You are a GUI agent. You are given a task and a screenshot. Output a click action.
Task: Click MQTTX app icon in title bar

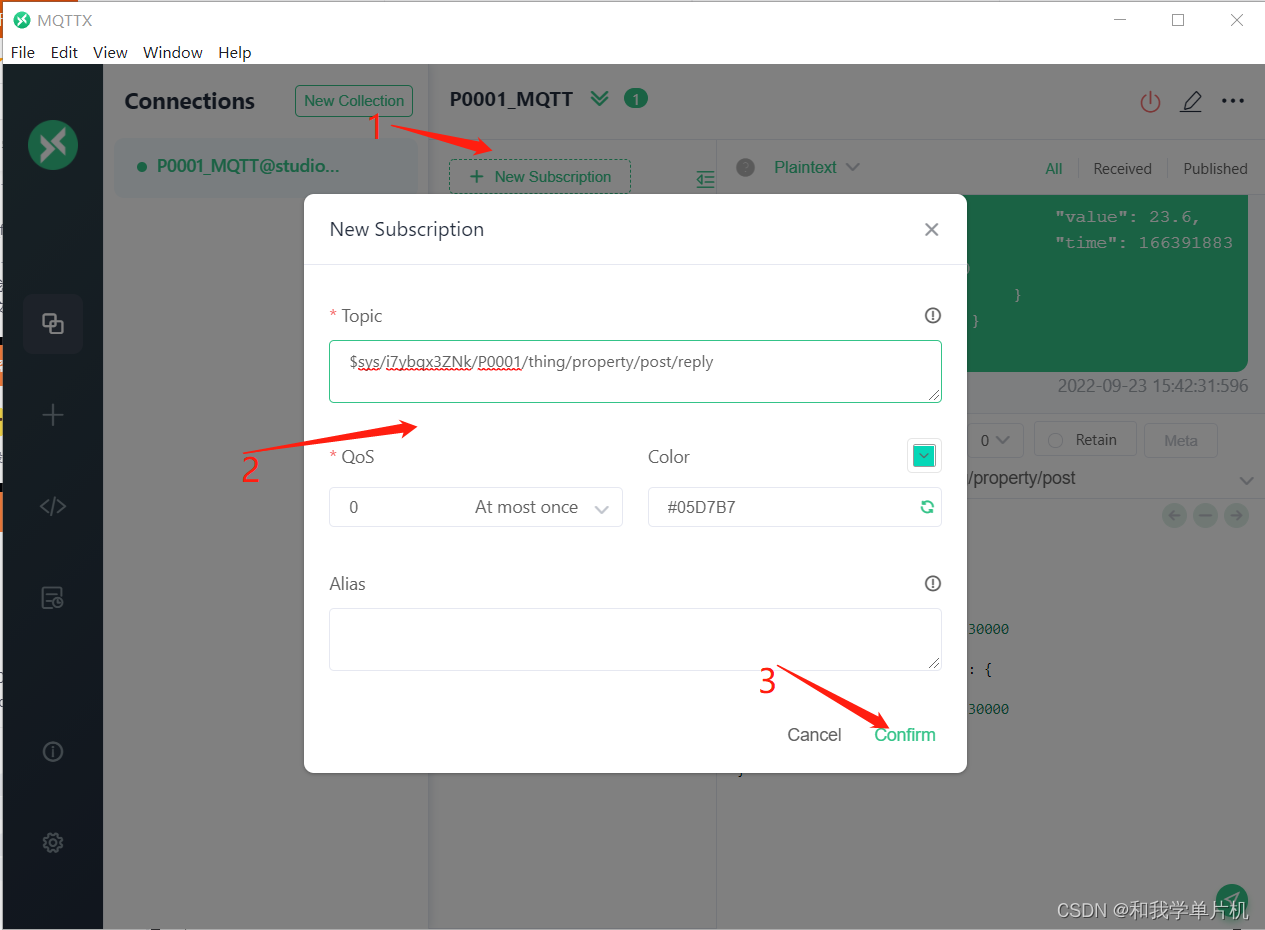(x=22, y=20)
